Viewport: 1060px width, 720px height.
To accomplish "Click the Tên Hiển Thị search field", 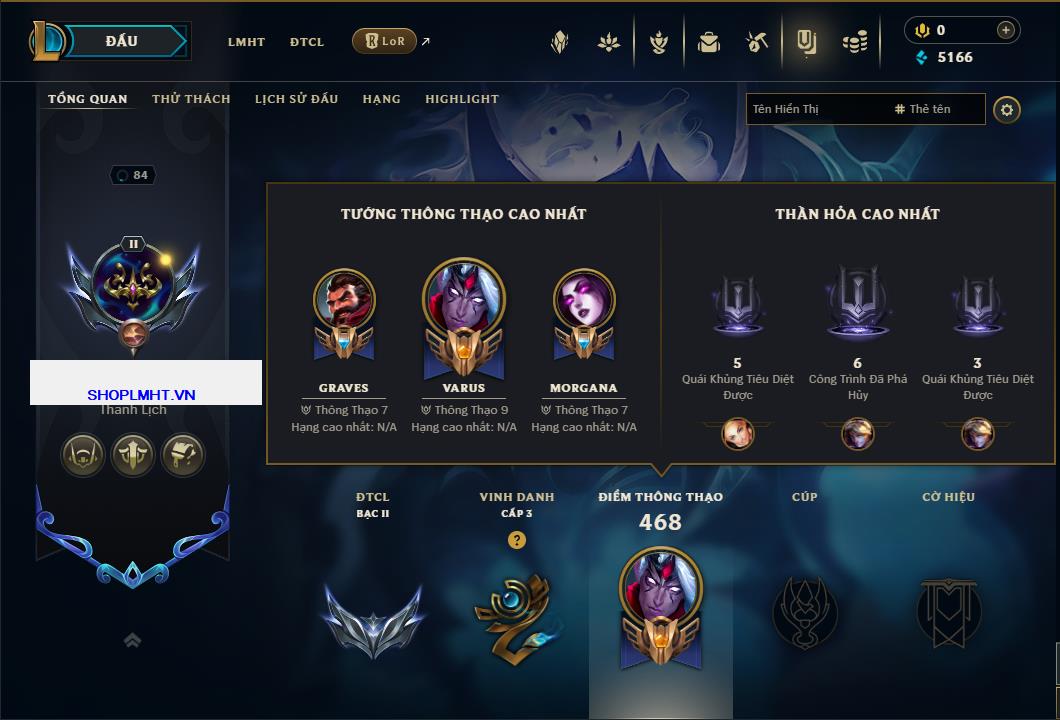I will click(865, 109).
